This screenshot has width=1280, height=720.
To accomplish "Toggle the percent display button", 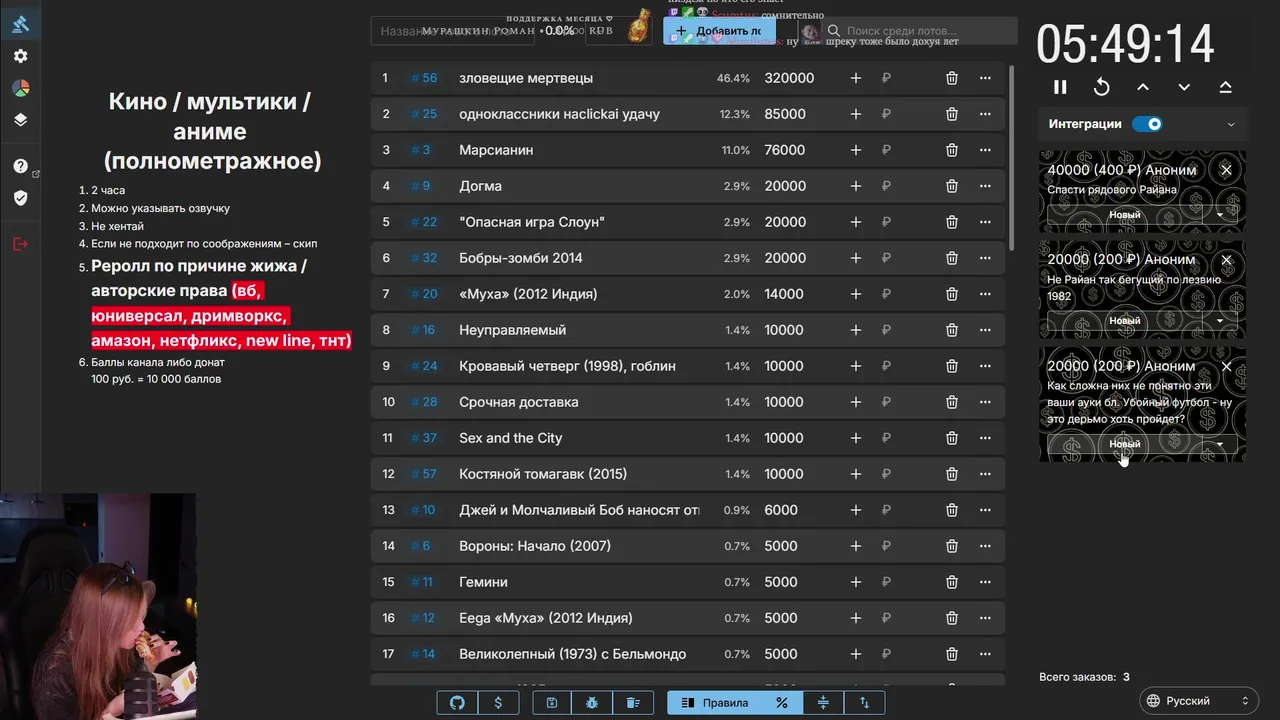I will [782, 703].
